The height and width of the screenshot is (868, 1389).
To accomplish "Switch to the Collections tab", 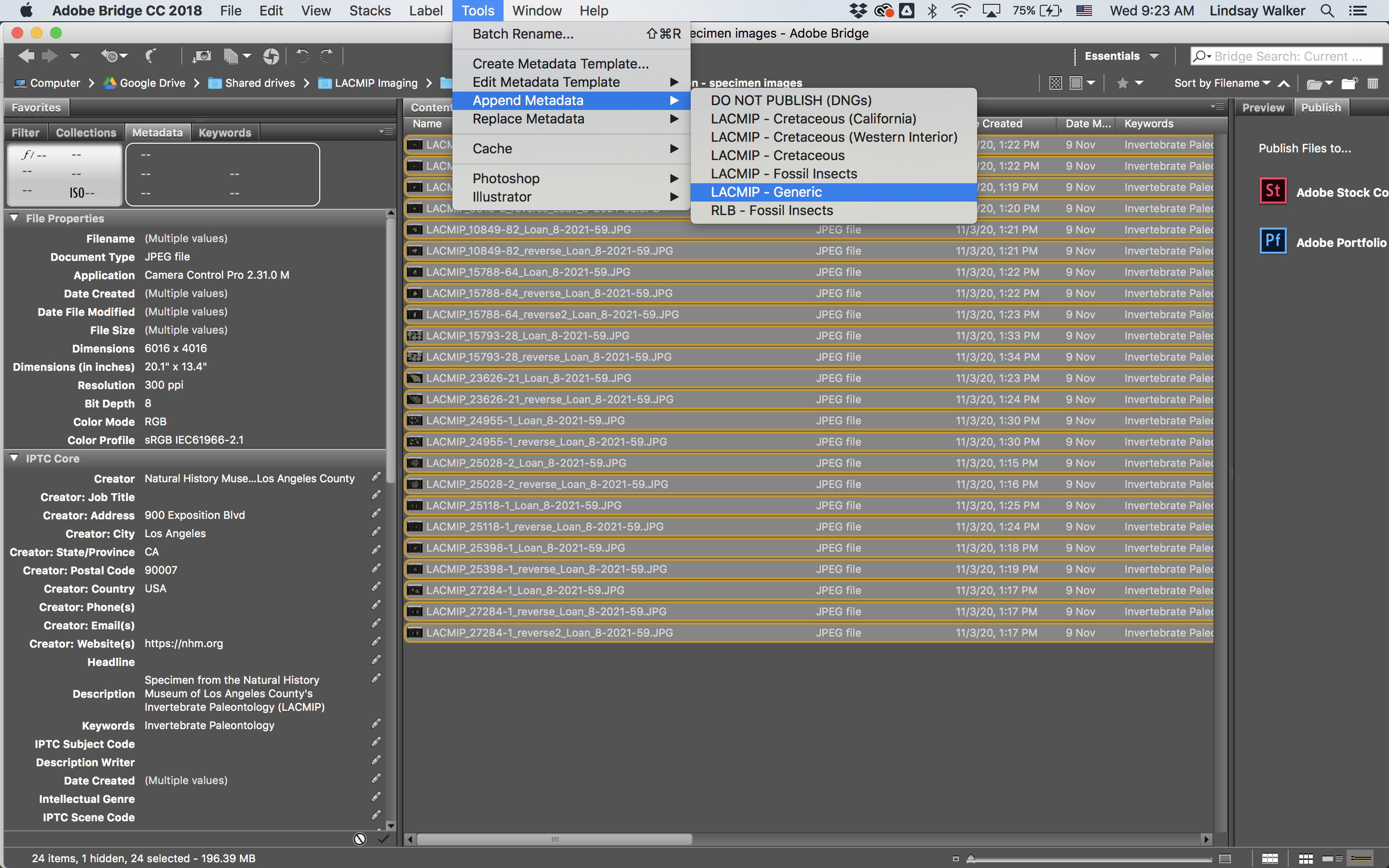I will click(86, 133).
